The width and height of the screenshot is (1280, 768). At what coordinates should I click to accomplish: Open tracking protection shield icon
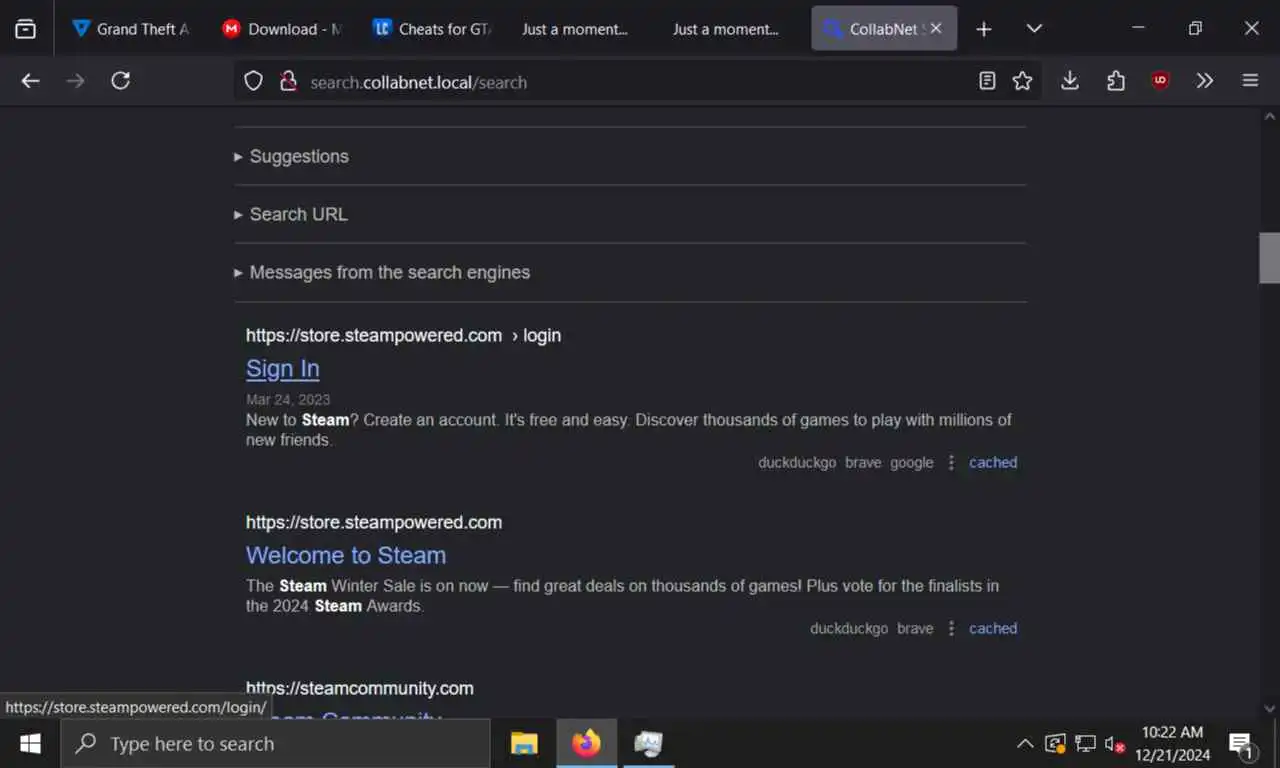pyautogui.click(x=254, y=82)
